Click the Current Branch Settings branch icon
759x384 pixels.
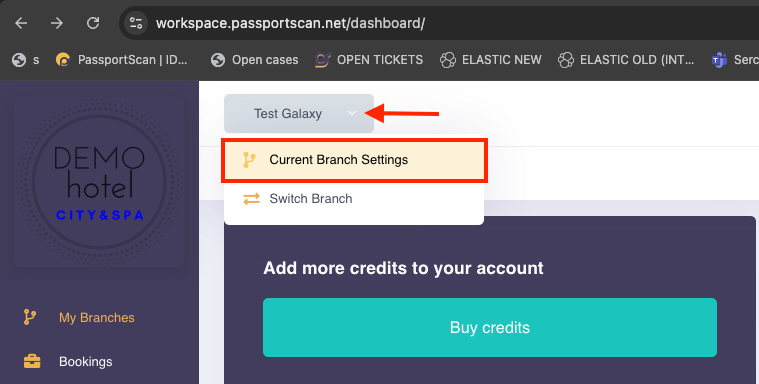[249, 160]
